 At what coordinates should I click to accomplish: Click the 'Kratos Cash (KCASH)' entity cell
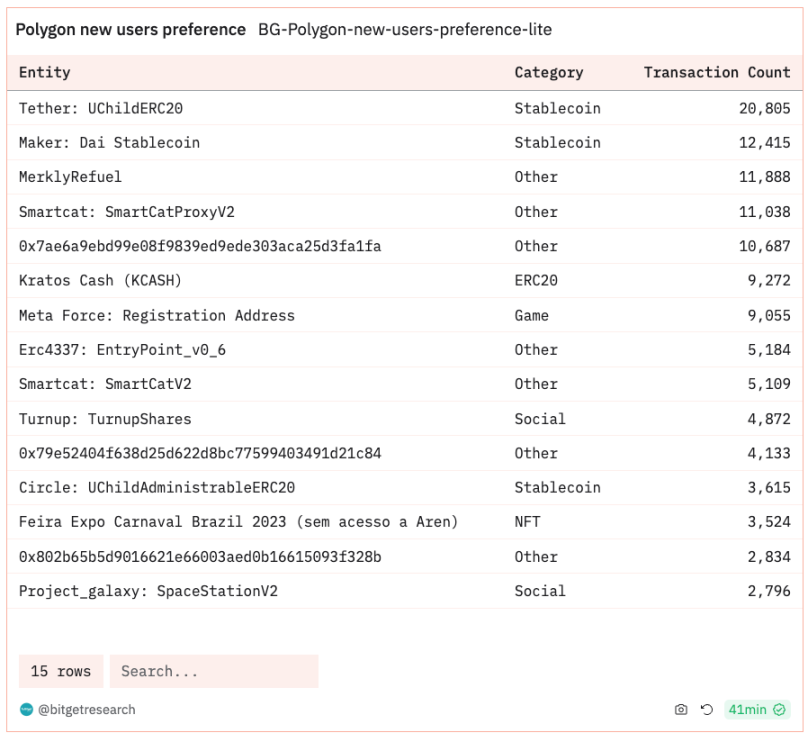[100, 281]
